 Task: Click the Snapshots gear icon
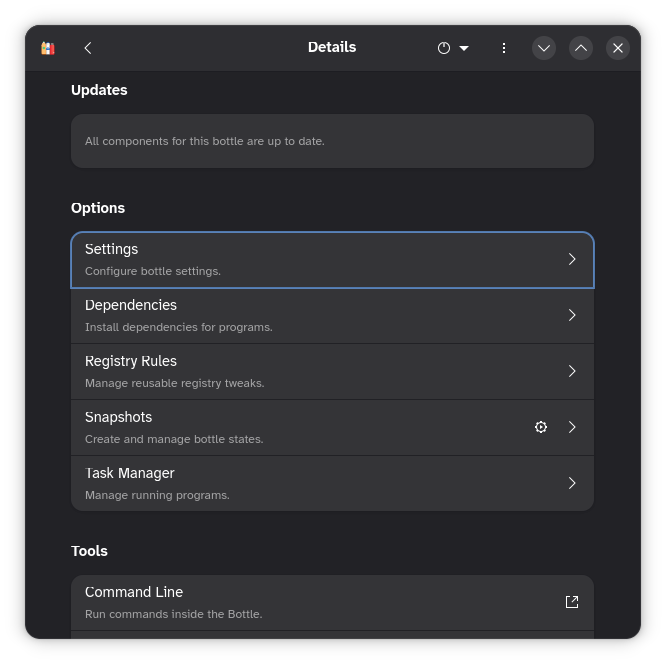click(x=541, y=427)
